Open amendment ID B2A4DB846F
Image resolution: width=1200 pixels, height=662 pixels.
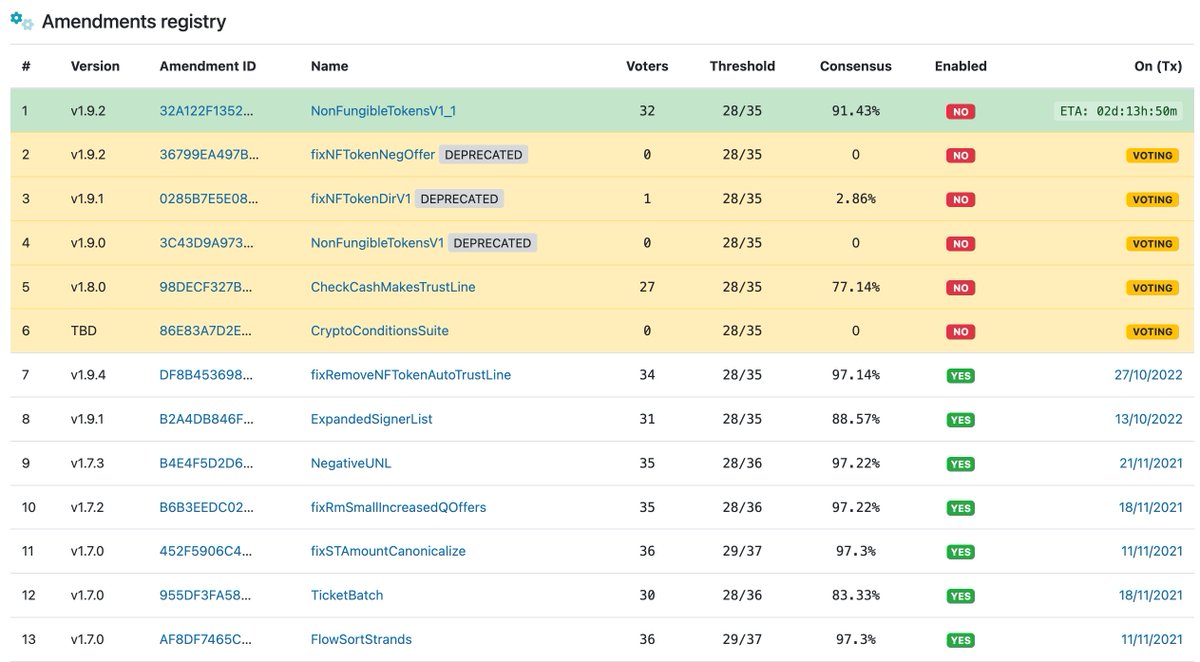[207, 419]
